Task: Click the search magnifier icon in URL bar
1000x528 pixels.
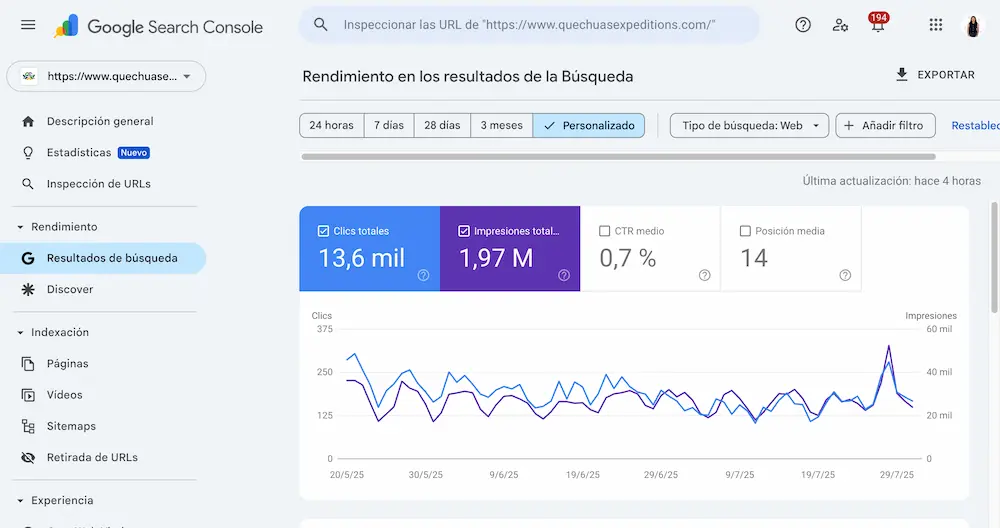Action: click(x=321, y=25)
